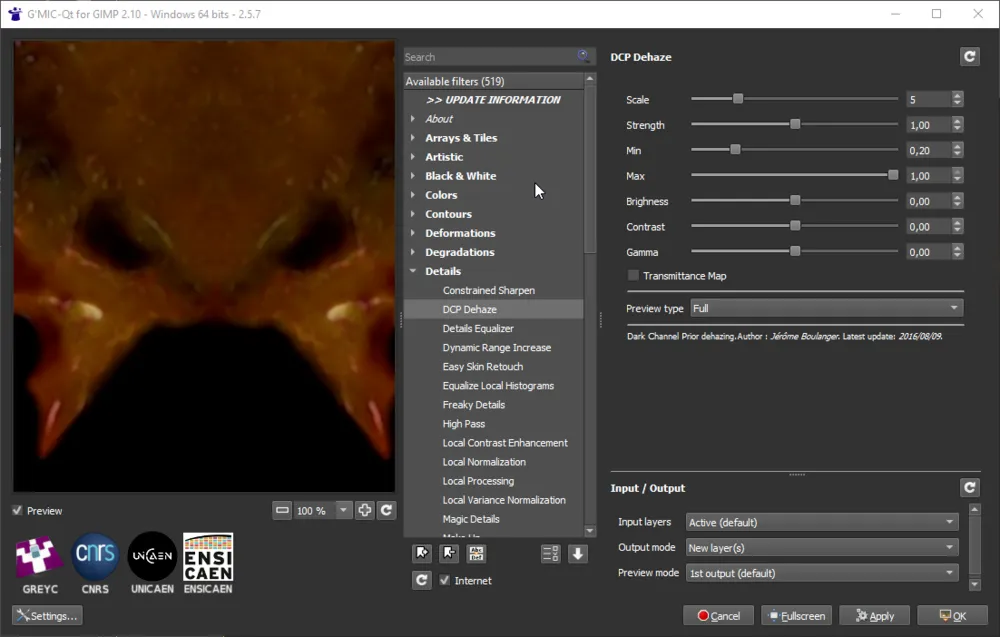
Task: Toggle the Internet checkbox
Action: 445,580
